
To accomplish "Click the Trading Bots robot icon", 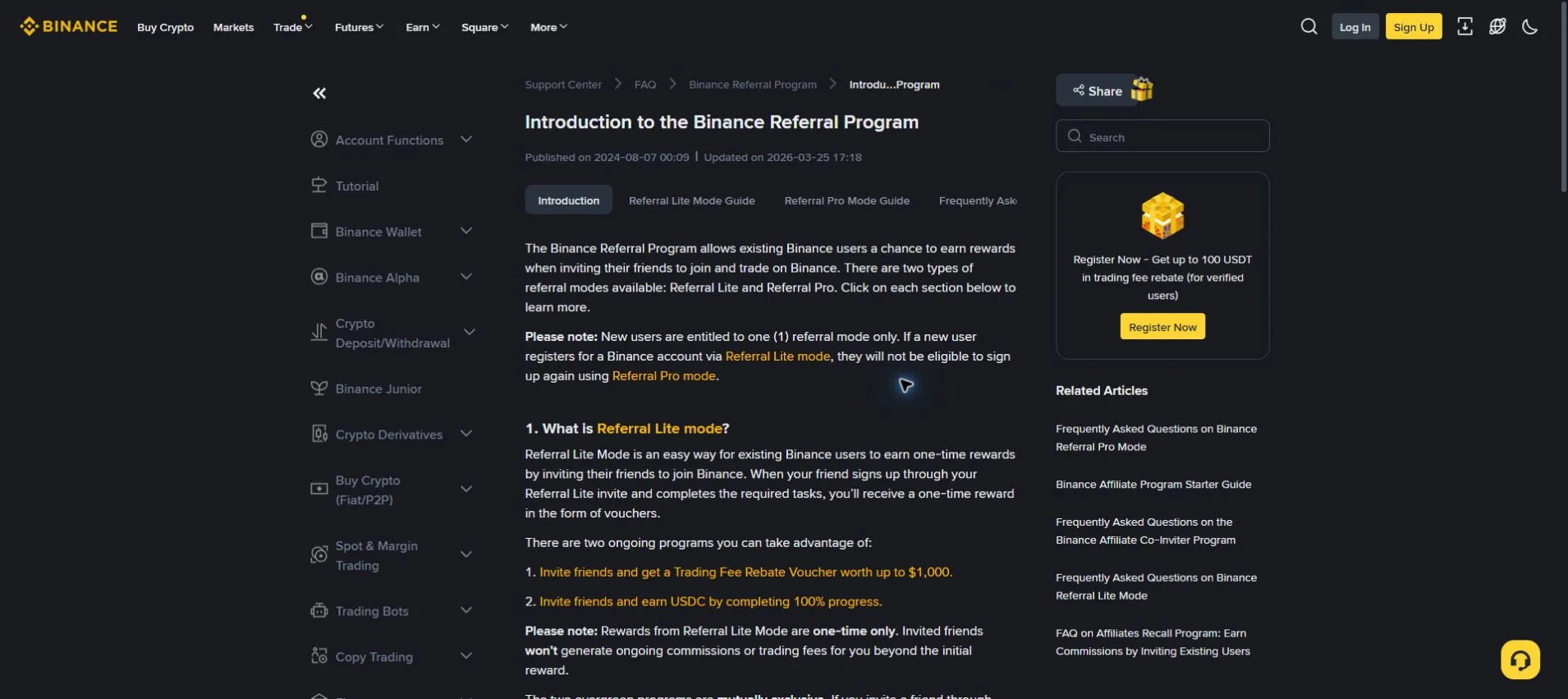I will pos(319,610).
